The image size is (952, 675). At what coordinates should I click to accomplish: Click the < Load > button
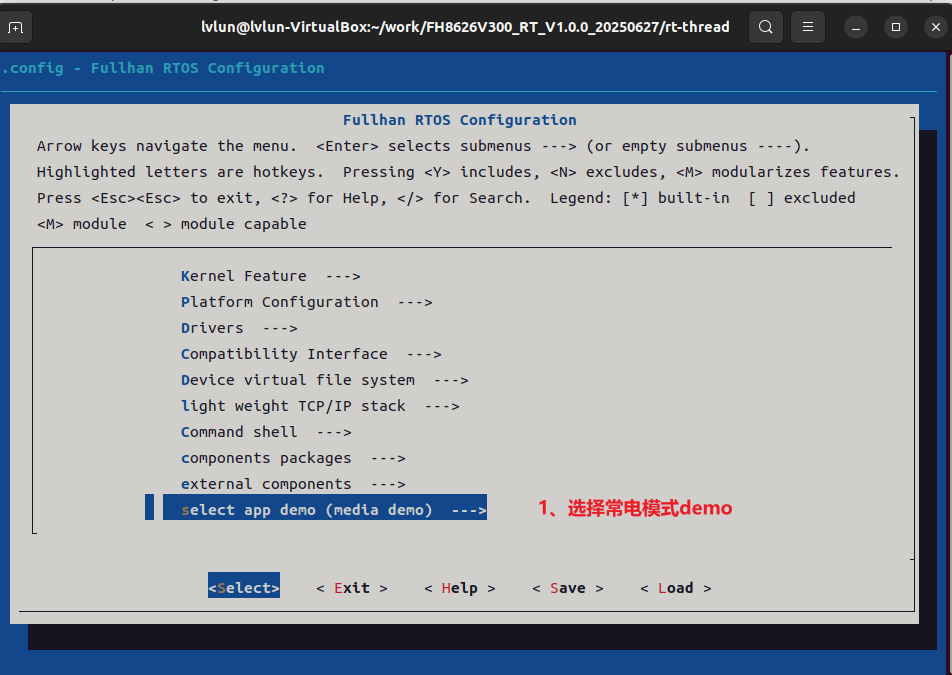coord(676,588)
